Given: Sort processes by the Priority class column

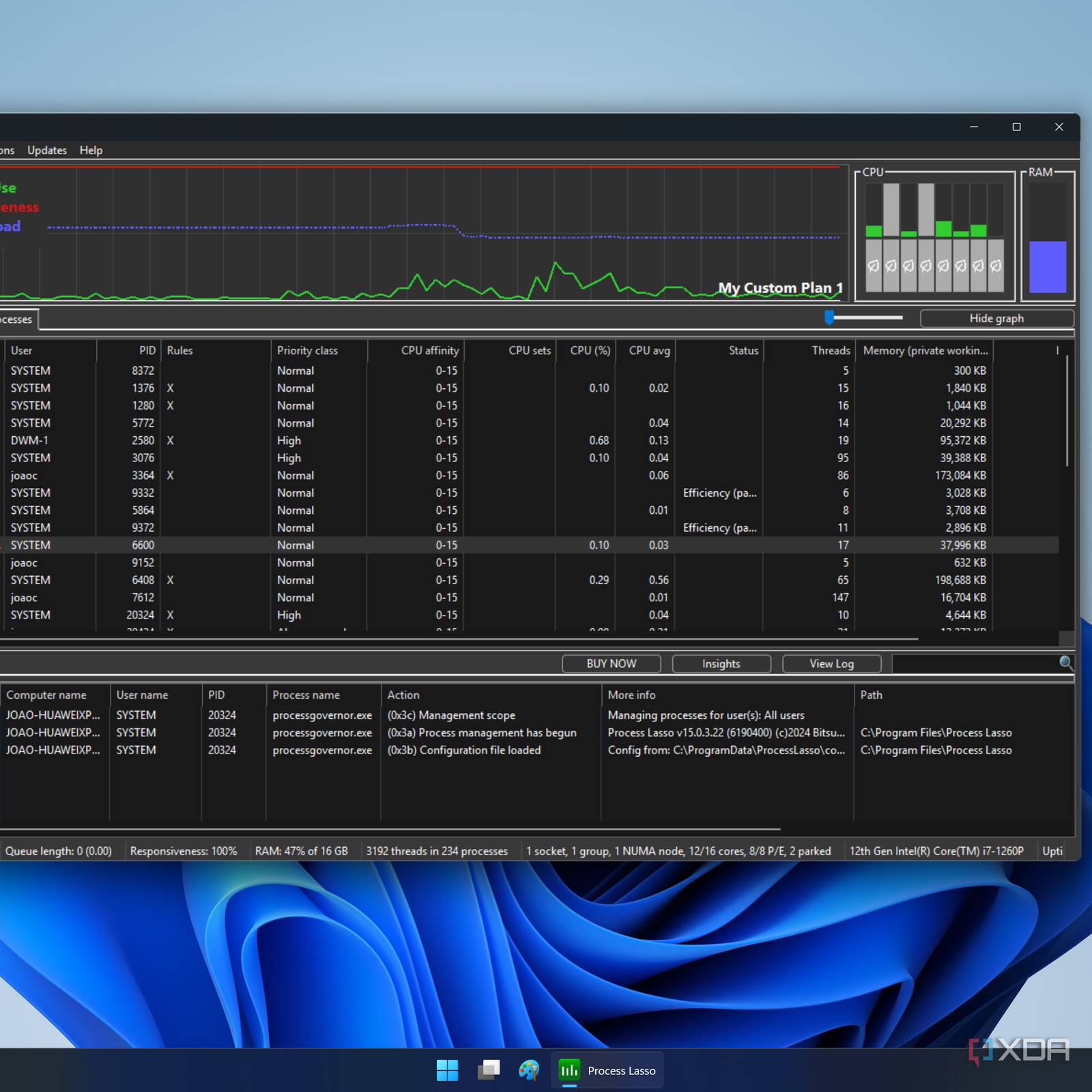Looking at the screenshot, I should (307, 351).
